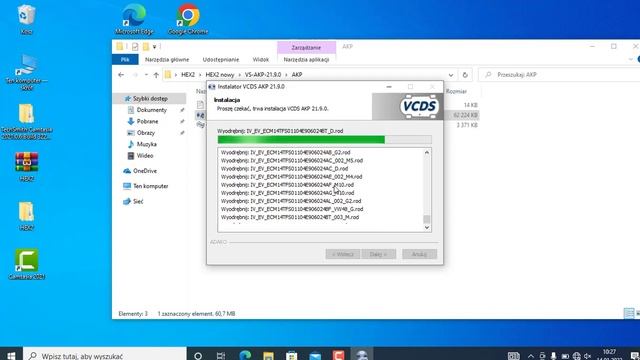Click the scrollbar thumb in the installer log
This screenshot has height=360, width=640.
pos(427,219)
